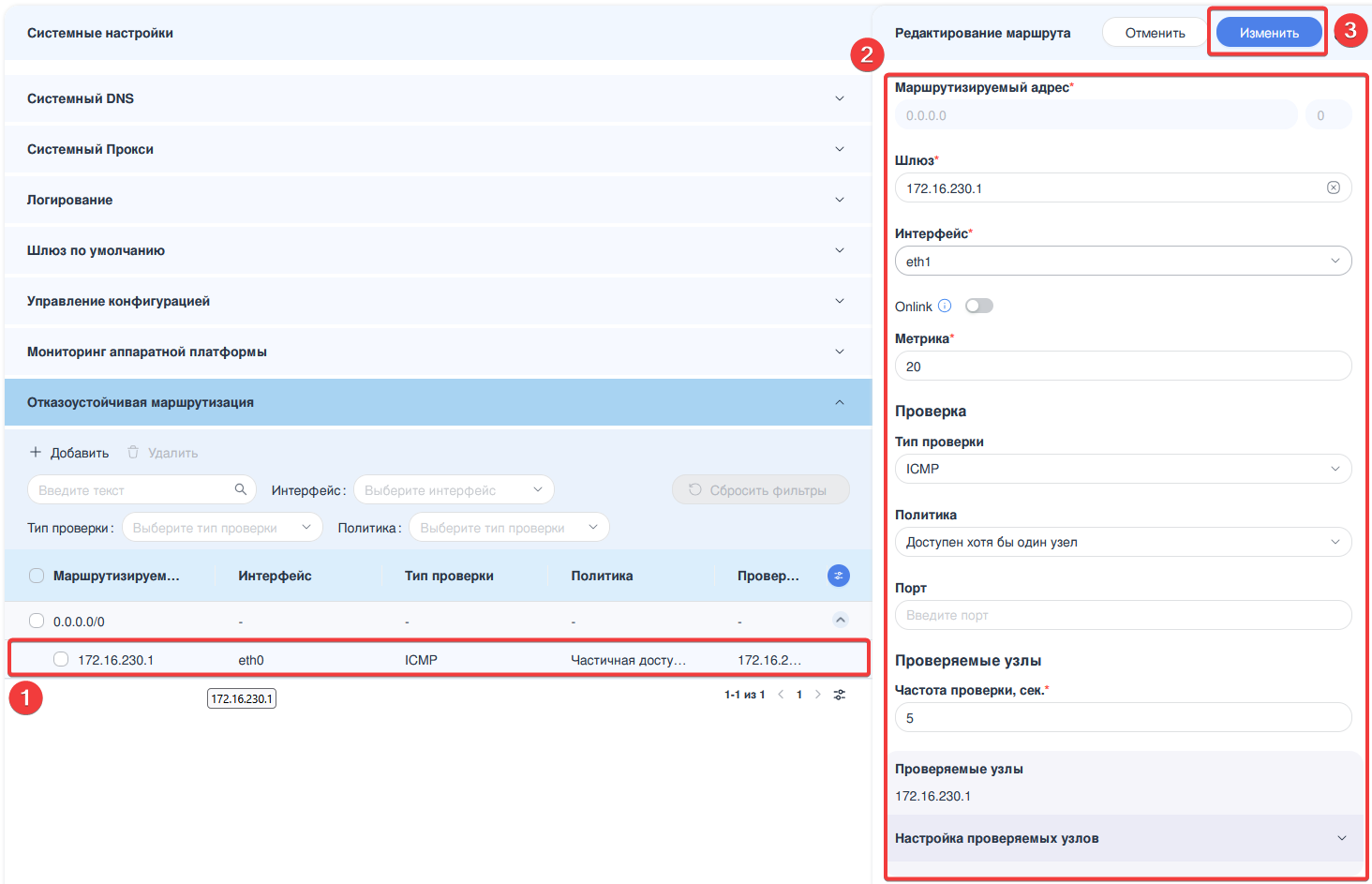
Task: Click the Onlink info icon
Action: click(x=945, y=306)
